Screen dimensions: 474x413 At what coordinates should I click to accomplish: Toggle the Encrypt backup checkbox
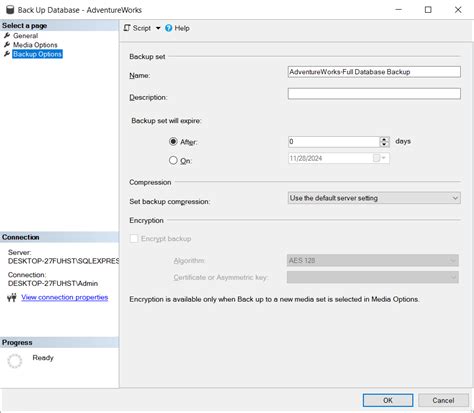tap(134, 238)
